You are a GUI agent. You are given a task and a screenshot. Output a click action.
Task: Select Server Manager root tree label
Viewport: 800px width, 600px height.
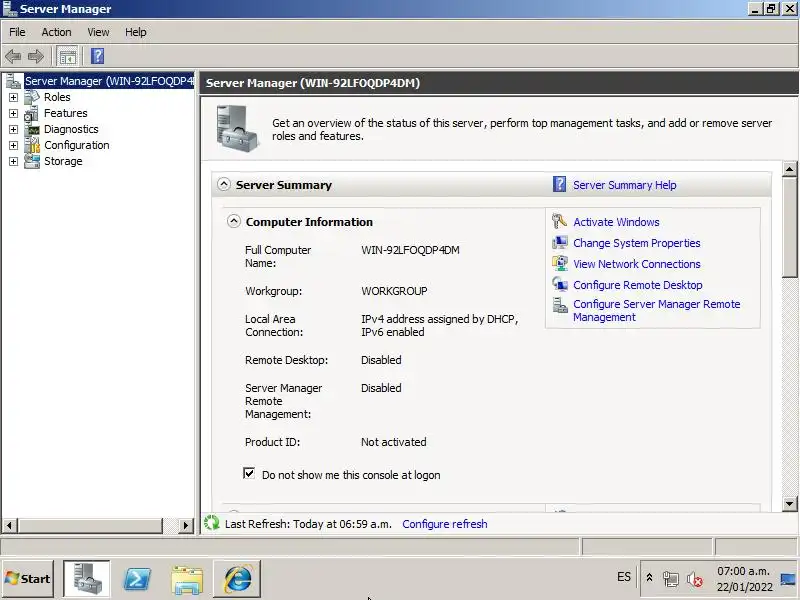tap(109, 81)
